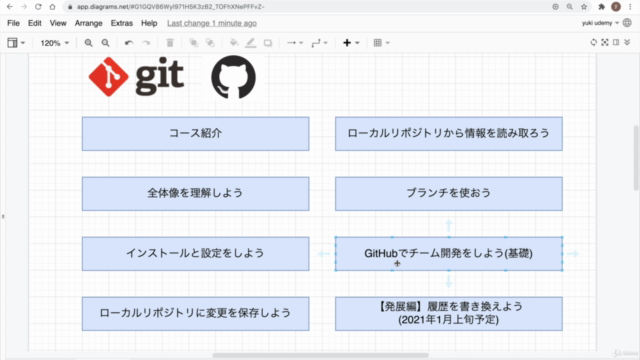
Task: Collapse the toolbar with double chevron
Action: 627,42
